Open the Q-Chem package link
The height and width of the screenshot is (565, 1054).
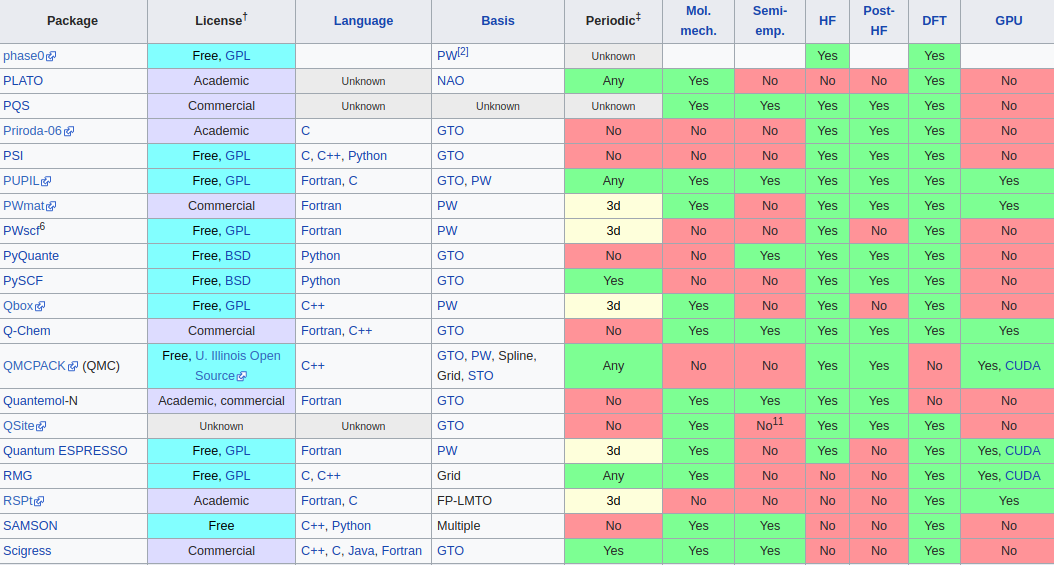pyautogui.click(x=27, y=331)
